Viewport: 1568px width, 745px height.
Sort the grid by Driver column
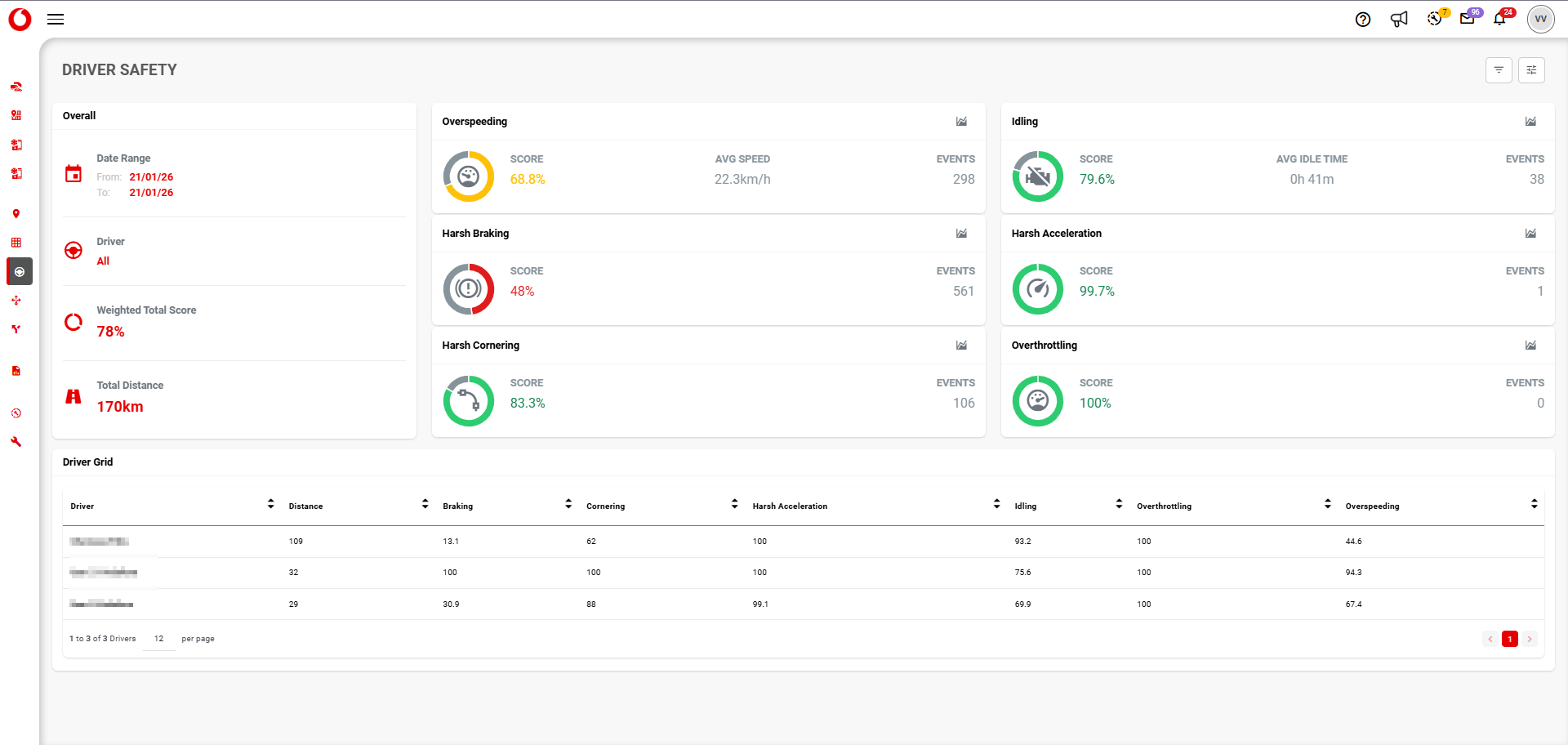[270, 505]
